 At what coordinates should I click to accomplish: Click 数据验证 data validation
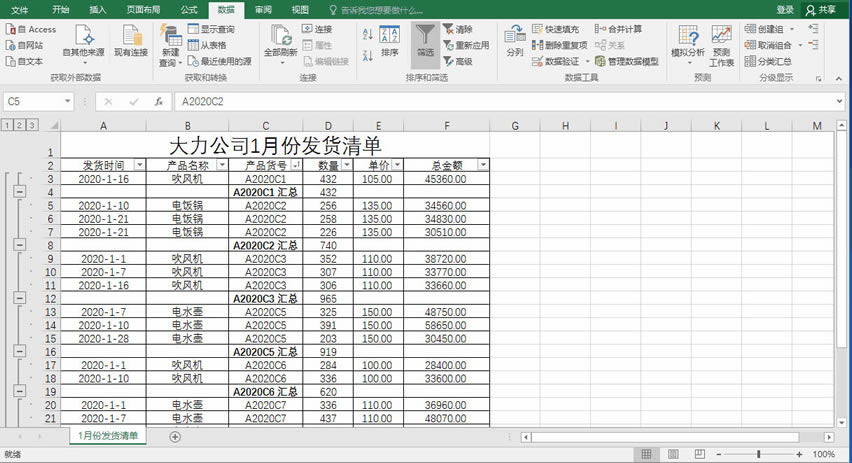[555, 61]
